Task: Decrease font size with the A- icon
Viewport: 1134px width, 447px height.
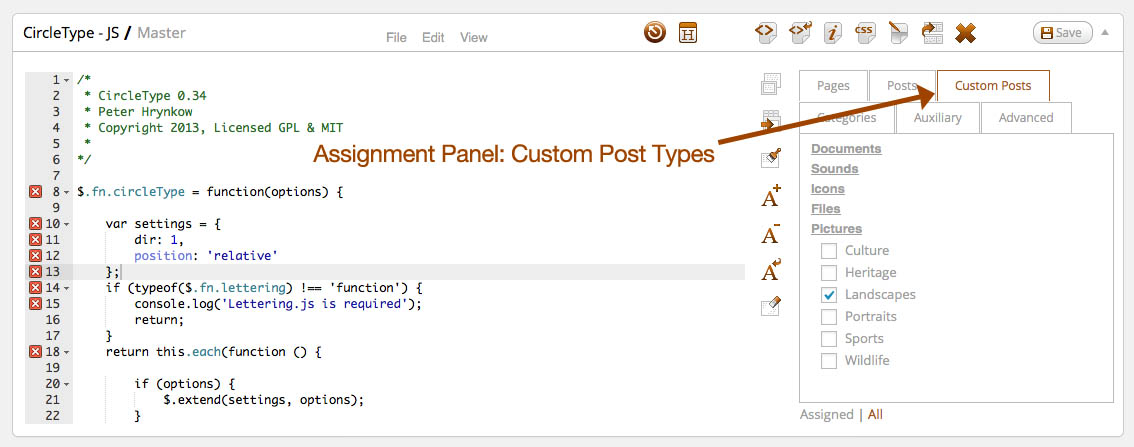Action: coord(771,234)
